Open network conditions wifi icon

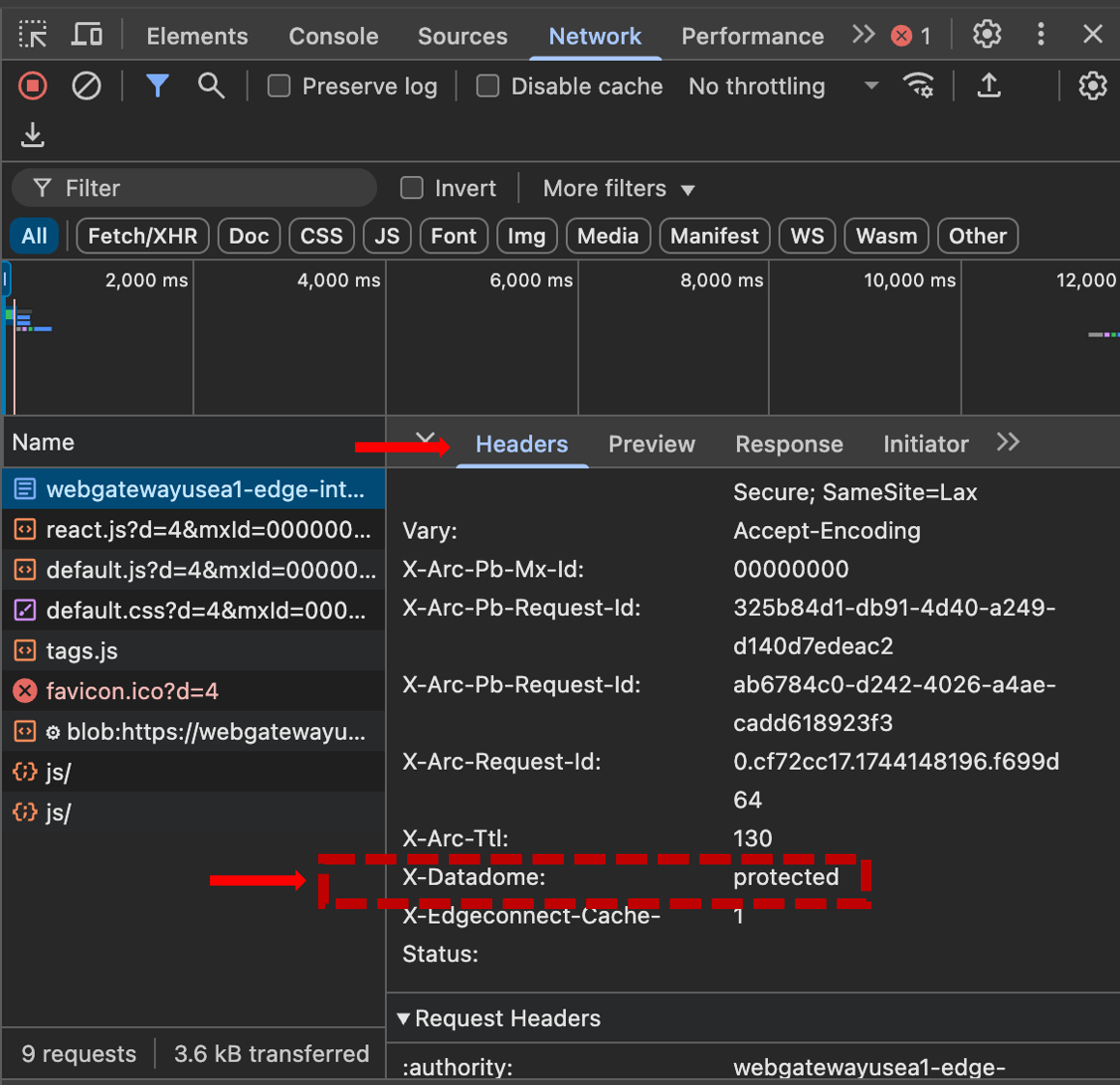click(x=919, y=86)
